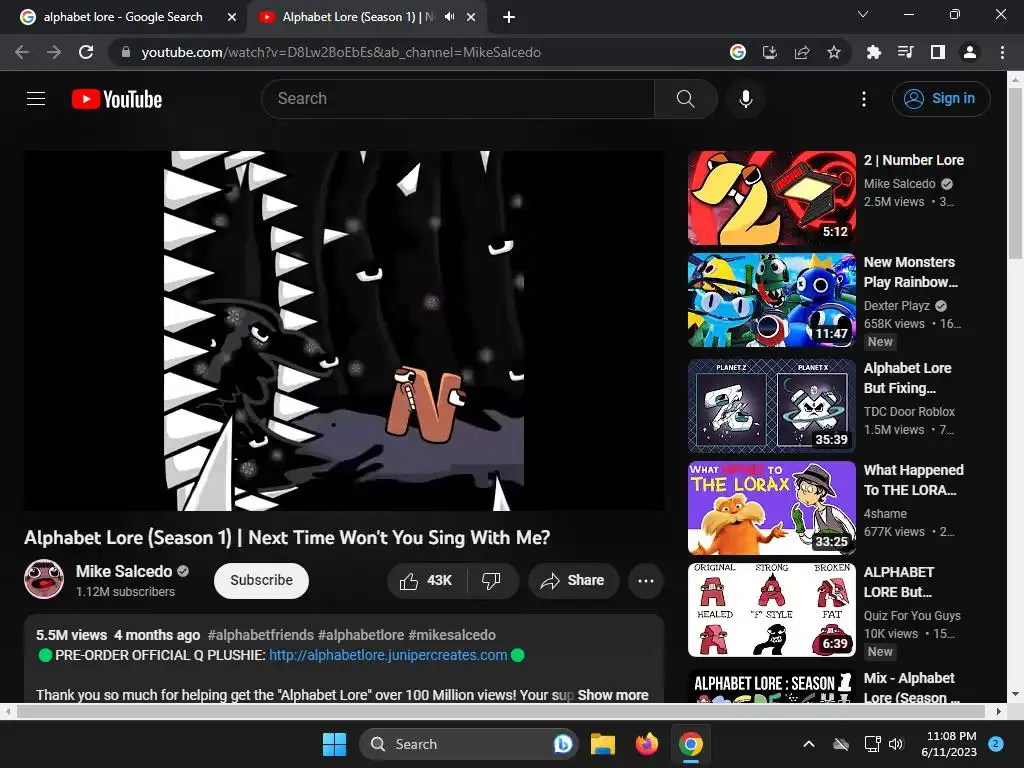Viewport: 1024px width, 768px height.
Task: Open the Chrome extensions puzzle icon
Action: tap(873, 52)
